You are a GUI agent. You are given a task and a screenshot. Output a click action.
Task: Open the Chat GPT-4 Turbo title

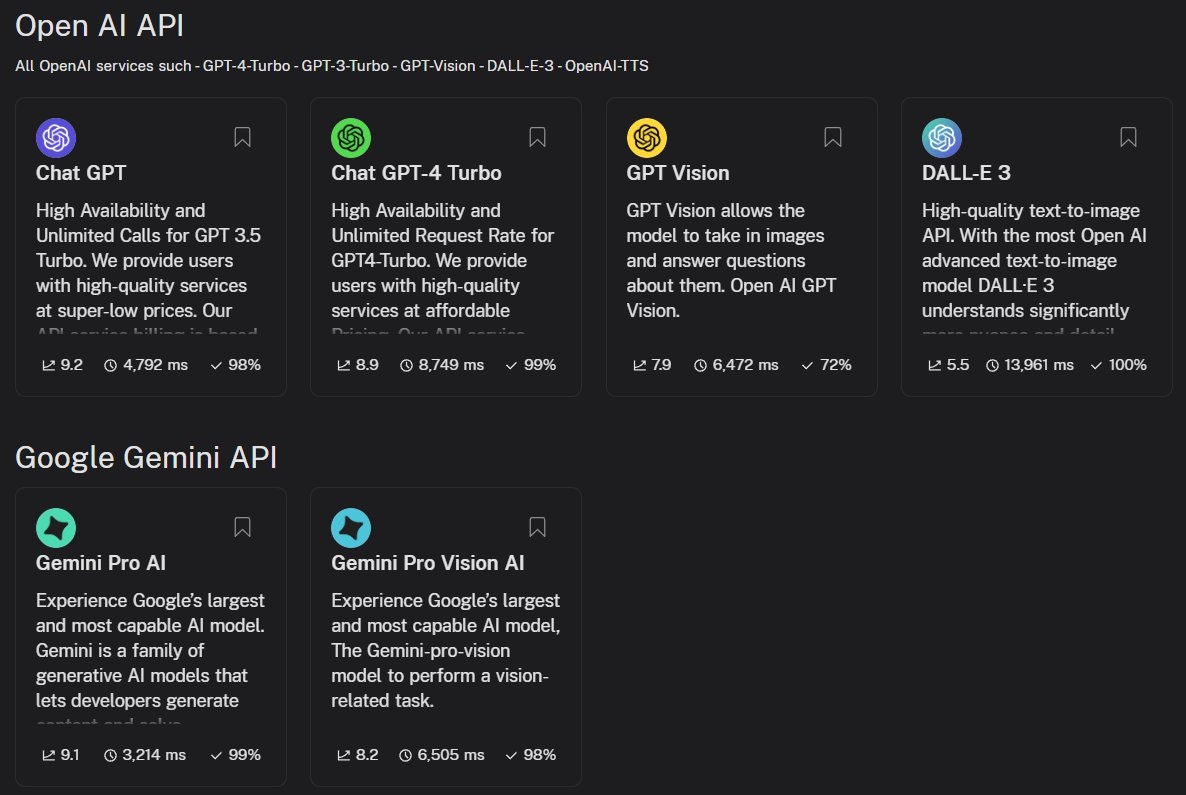click(x=416, y=173)
